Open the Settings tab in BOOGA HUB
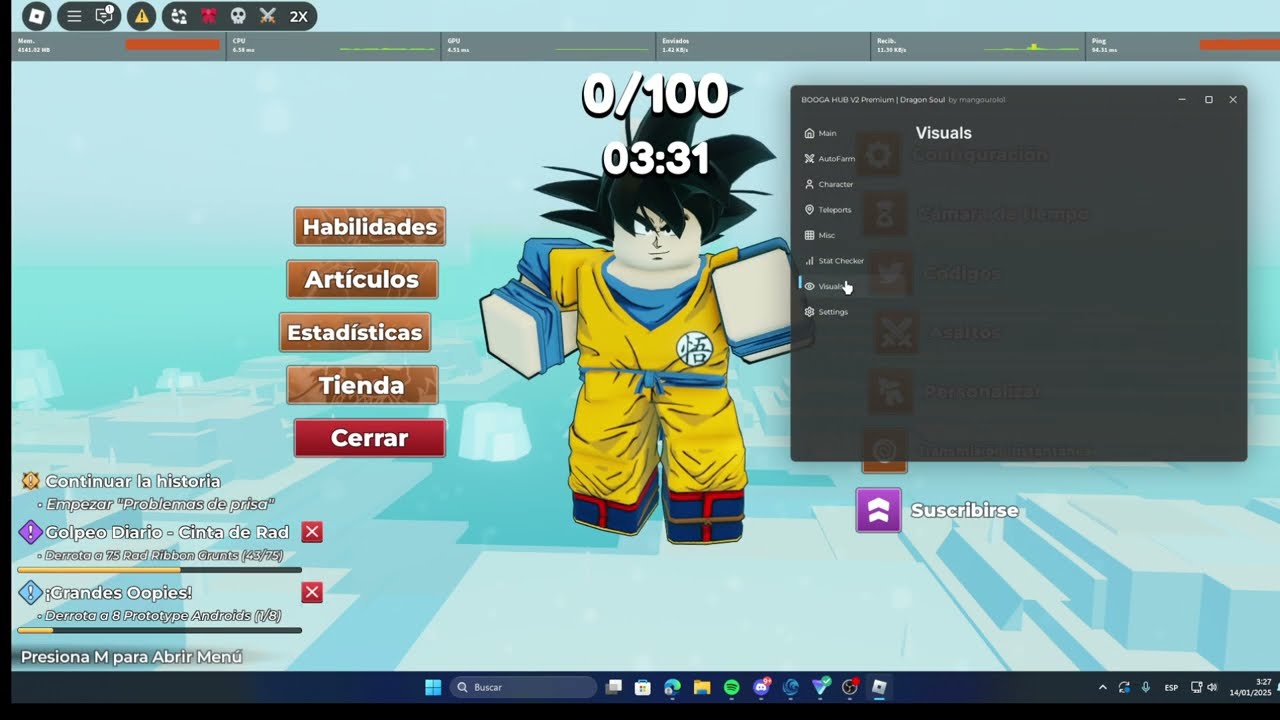The width and height of the screenshot is (1280, 720). pos(826,312)
